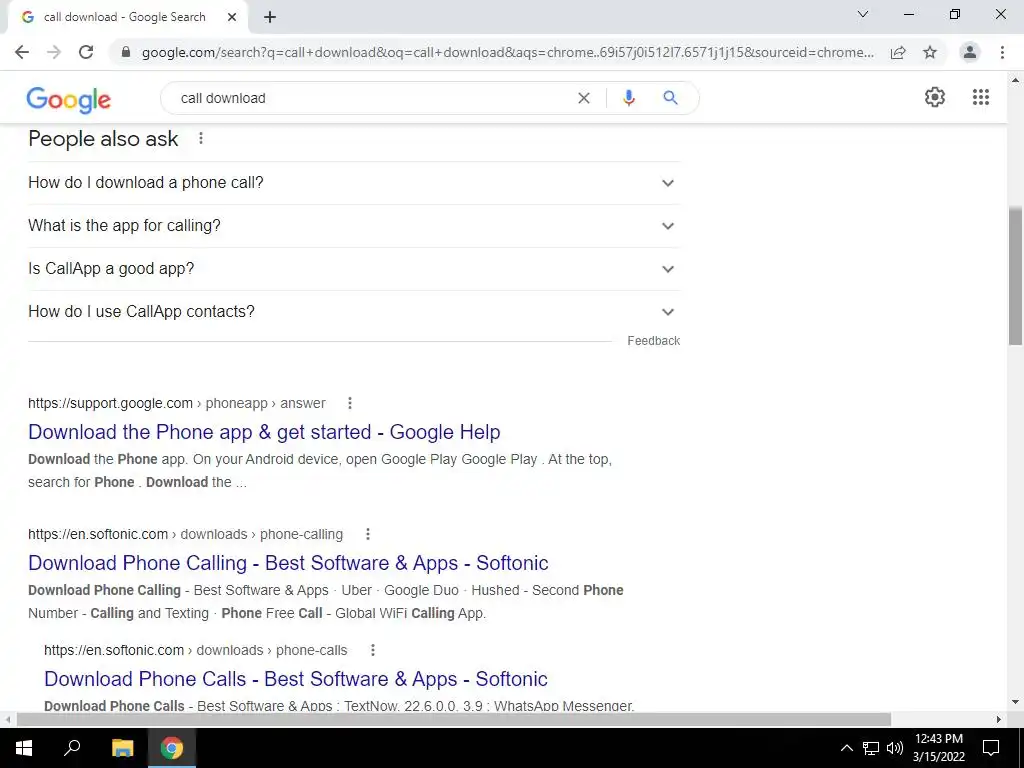The width and height of the screenshot is (1024, 768).
Task: Open the Google apps grid
Action: pos(980,97)
